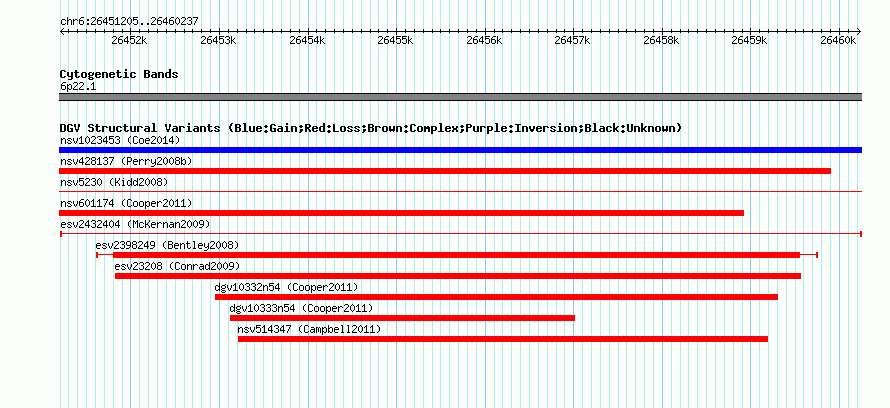890x408 pixels.
Task: Click the 26456k ruler tick label
Action: click(484, 40)
